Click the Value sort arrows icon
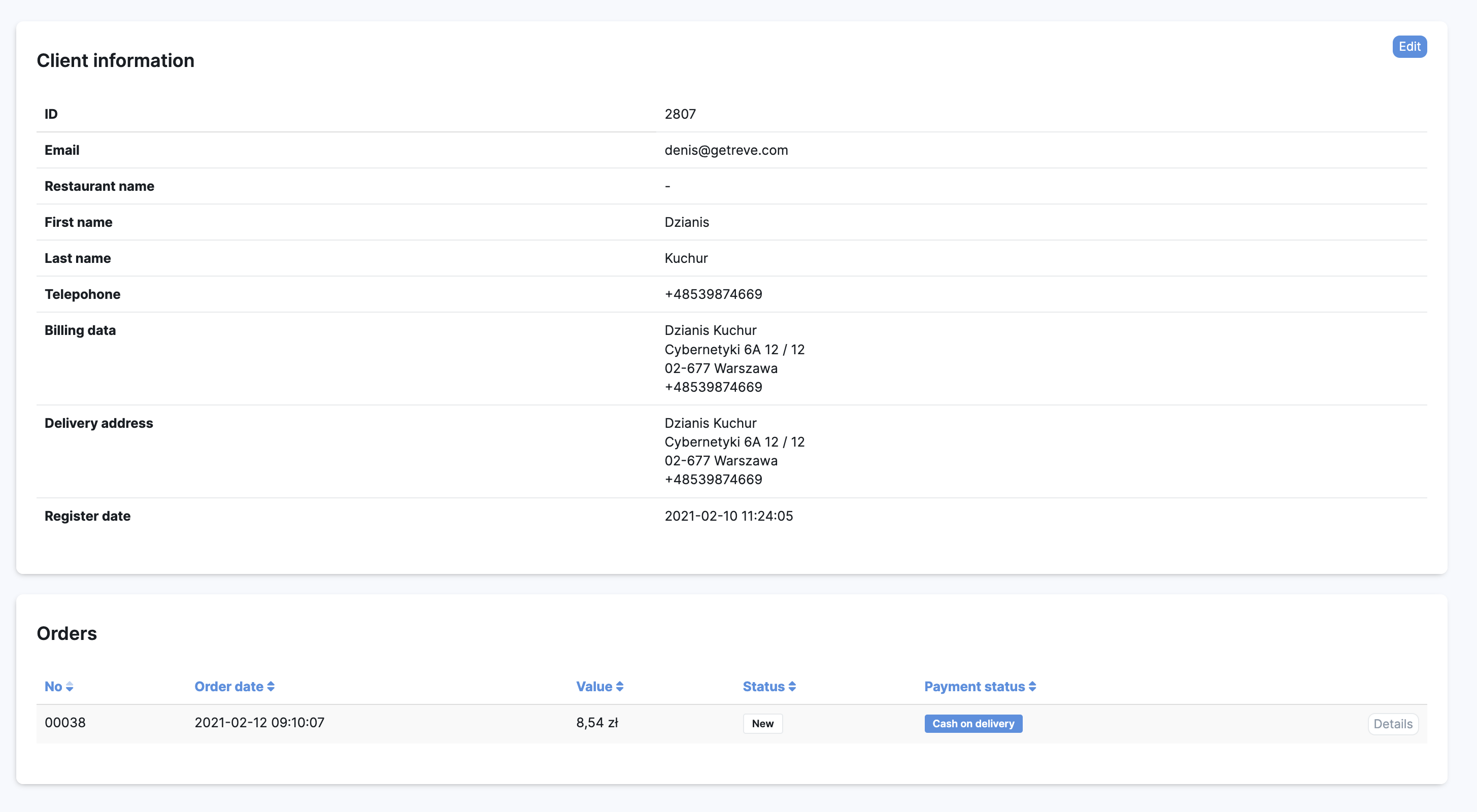The width and height of the screenshot is (1477, 812). [620, 687]
